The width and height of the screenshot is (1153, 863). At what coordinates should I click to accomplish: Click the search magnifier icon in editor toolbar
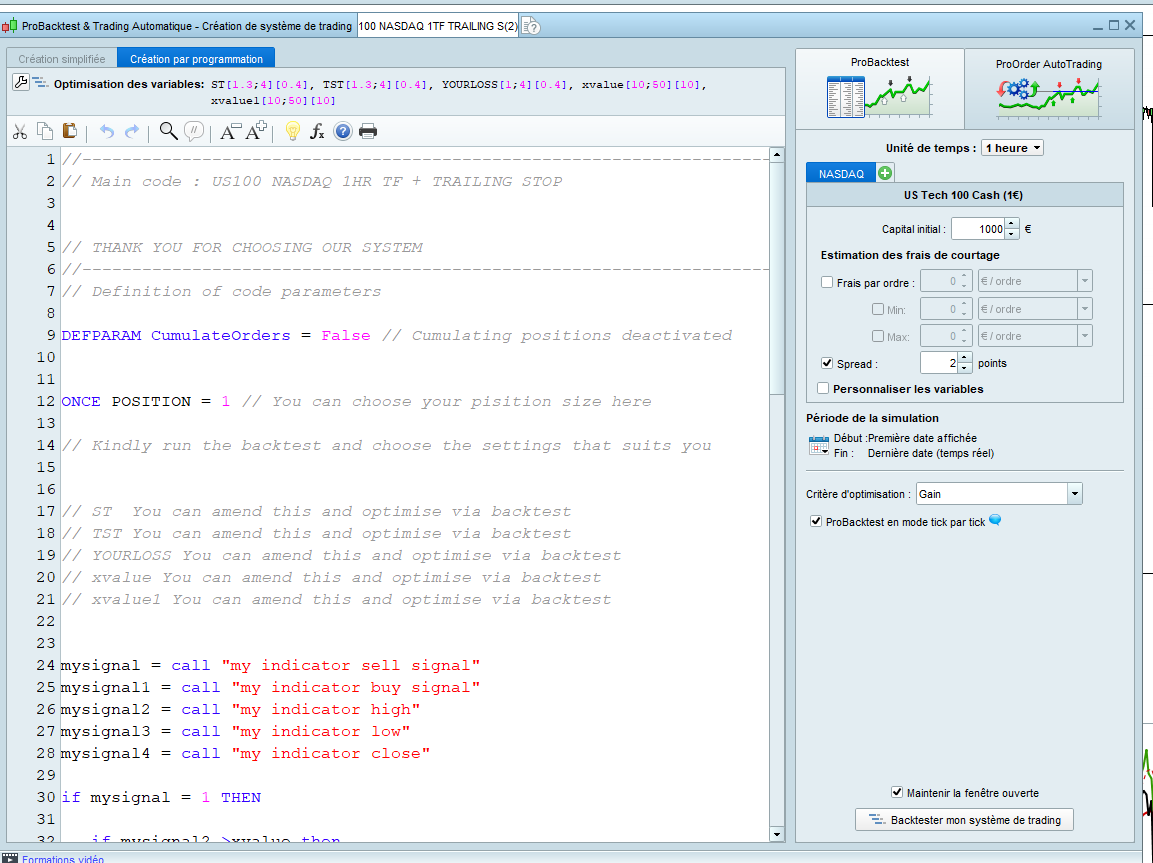coord(169,131)
